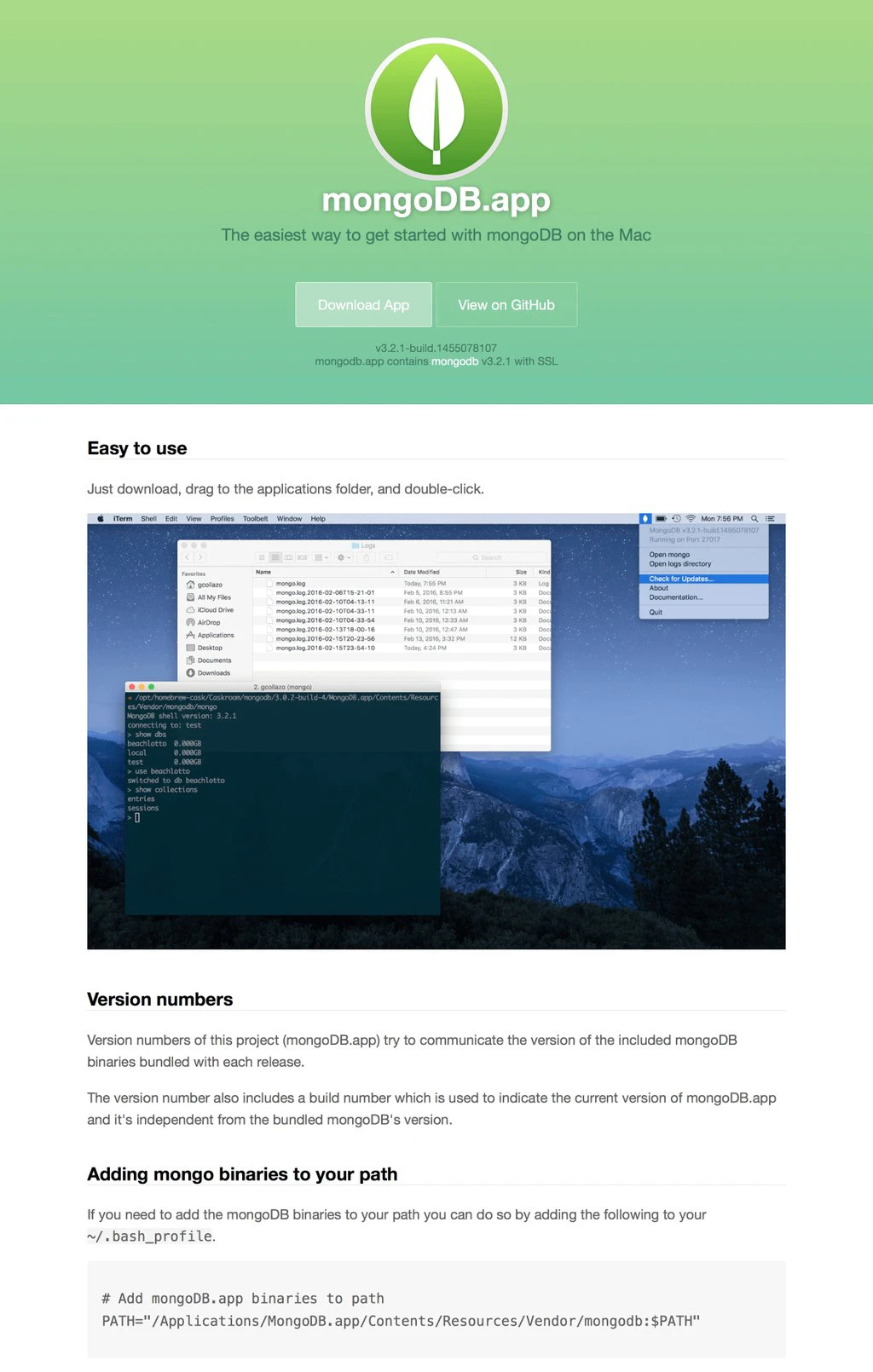
Task: Open the Profiles menu
Action: 223,518
